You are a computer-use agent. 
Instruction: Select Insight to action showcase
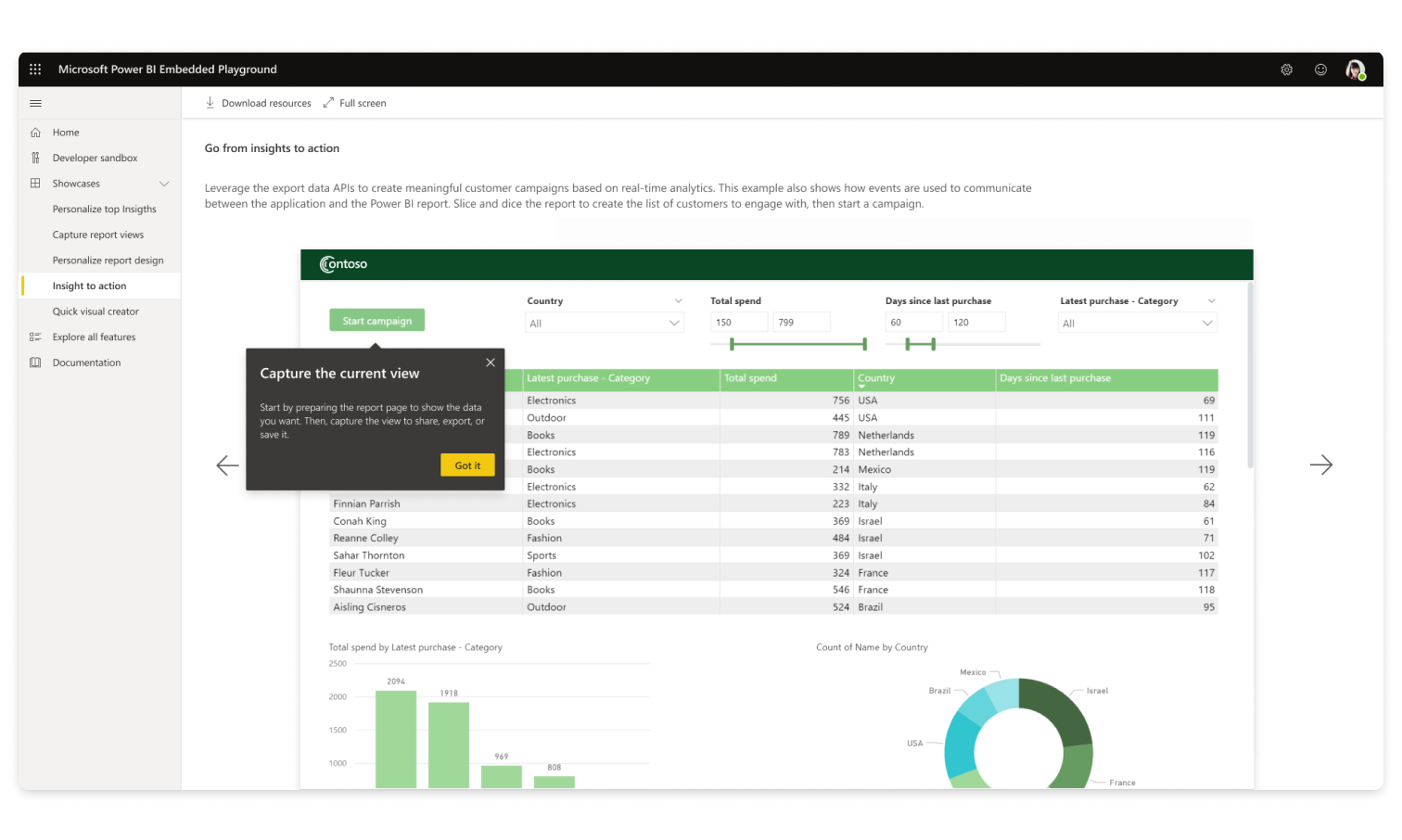[100, 286]
